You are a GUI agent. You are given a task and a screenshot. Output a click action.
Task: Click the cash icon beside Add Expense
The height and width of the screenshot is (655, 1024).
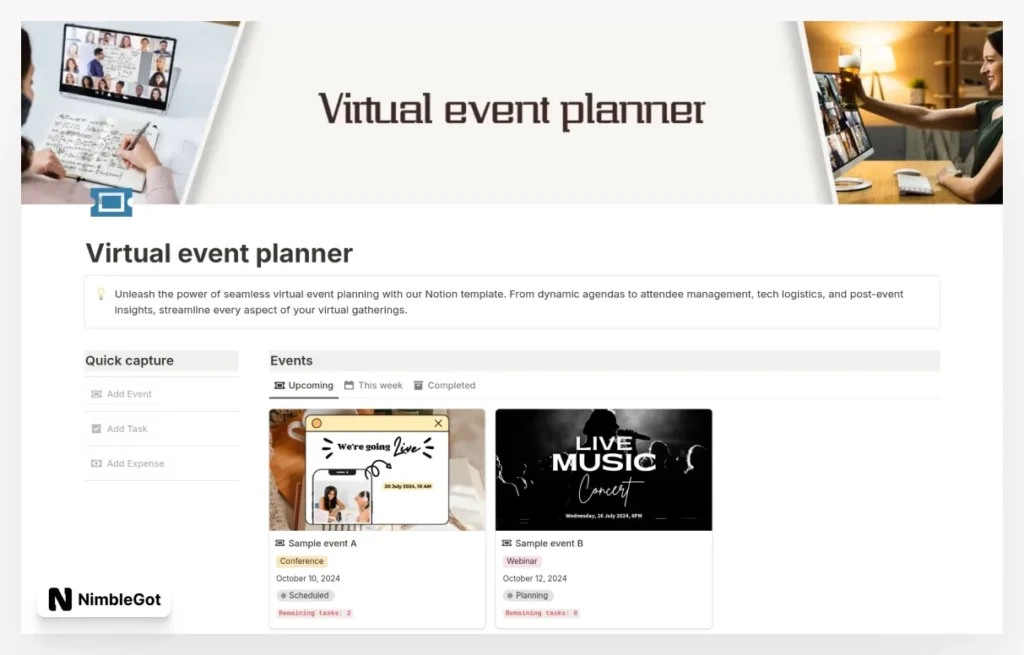click(96, 464)
